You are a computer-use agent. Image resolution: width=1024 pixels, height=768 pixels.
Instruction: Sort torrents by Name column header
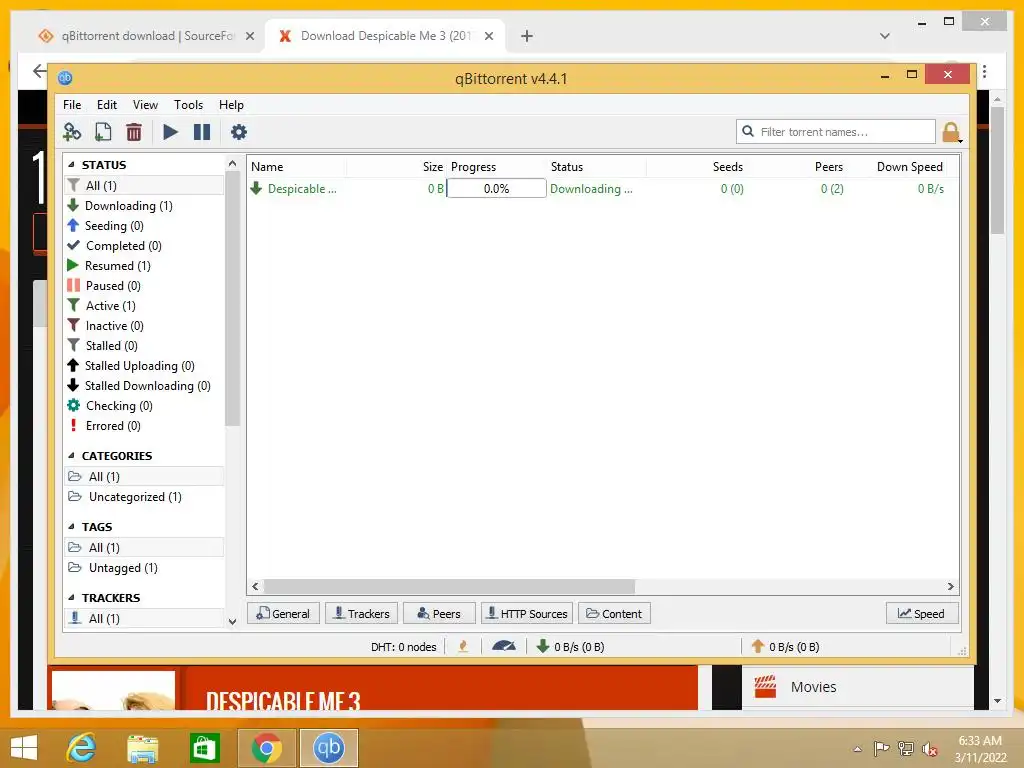(x=297, y=167)
